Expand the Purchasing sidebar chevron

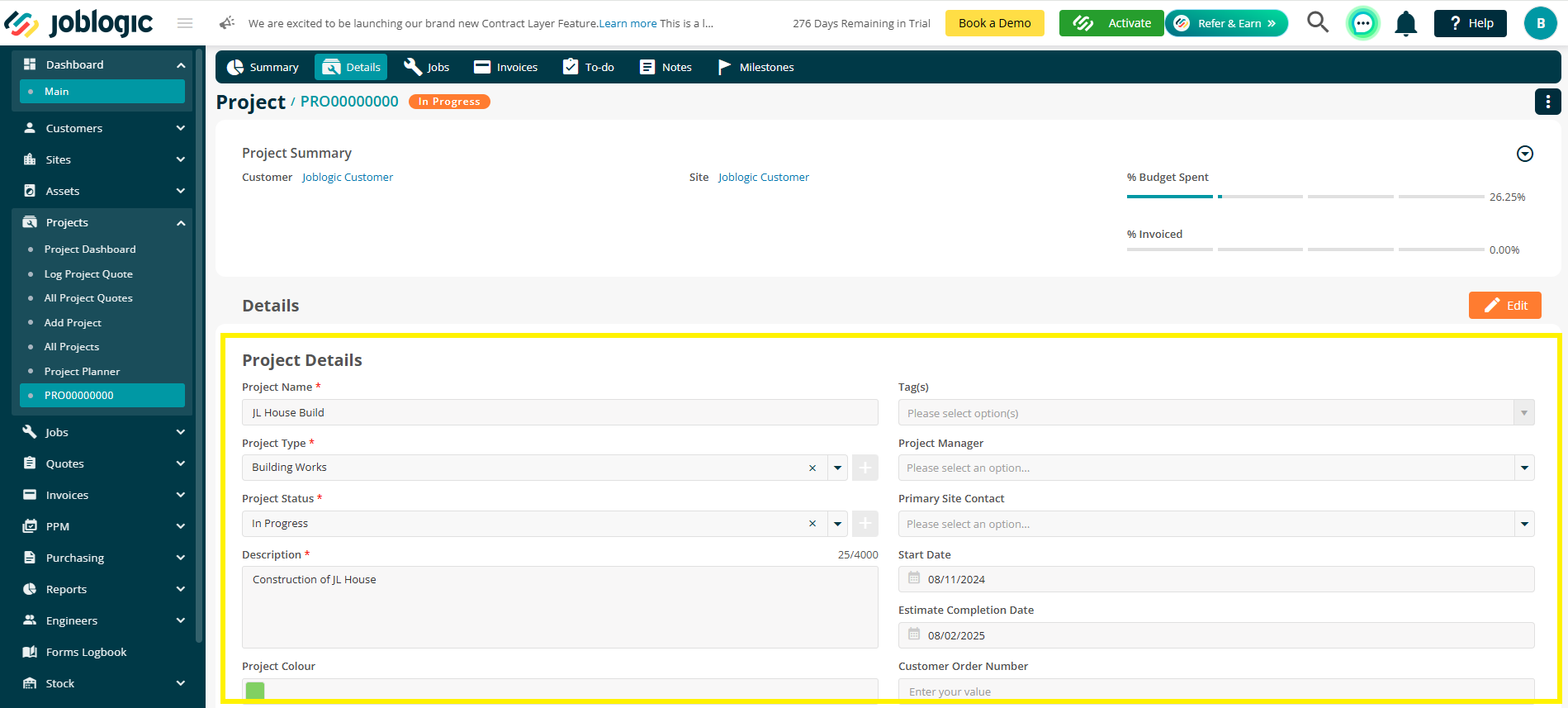click(181, 558)
